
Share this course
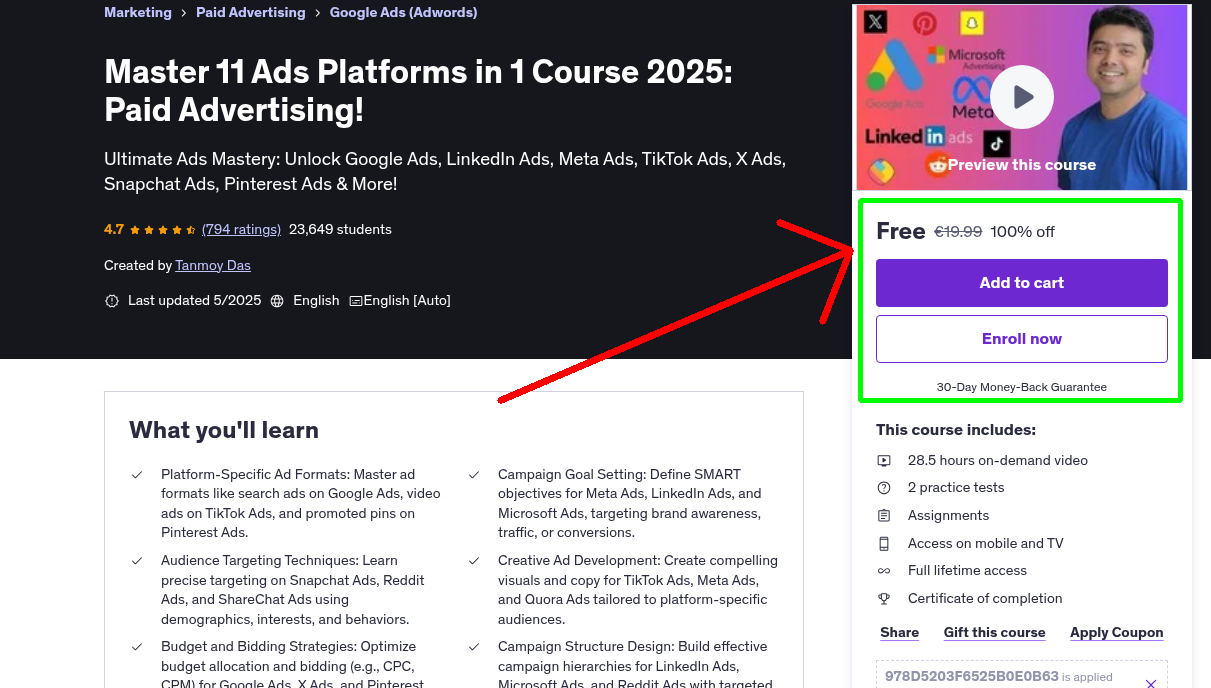pyautogui.click(x=900, y=632)
